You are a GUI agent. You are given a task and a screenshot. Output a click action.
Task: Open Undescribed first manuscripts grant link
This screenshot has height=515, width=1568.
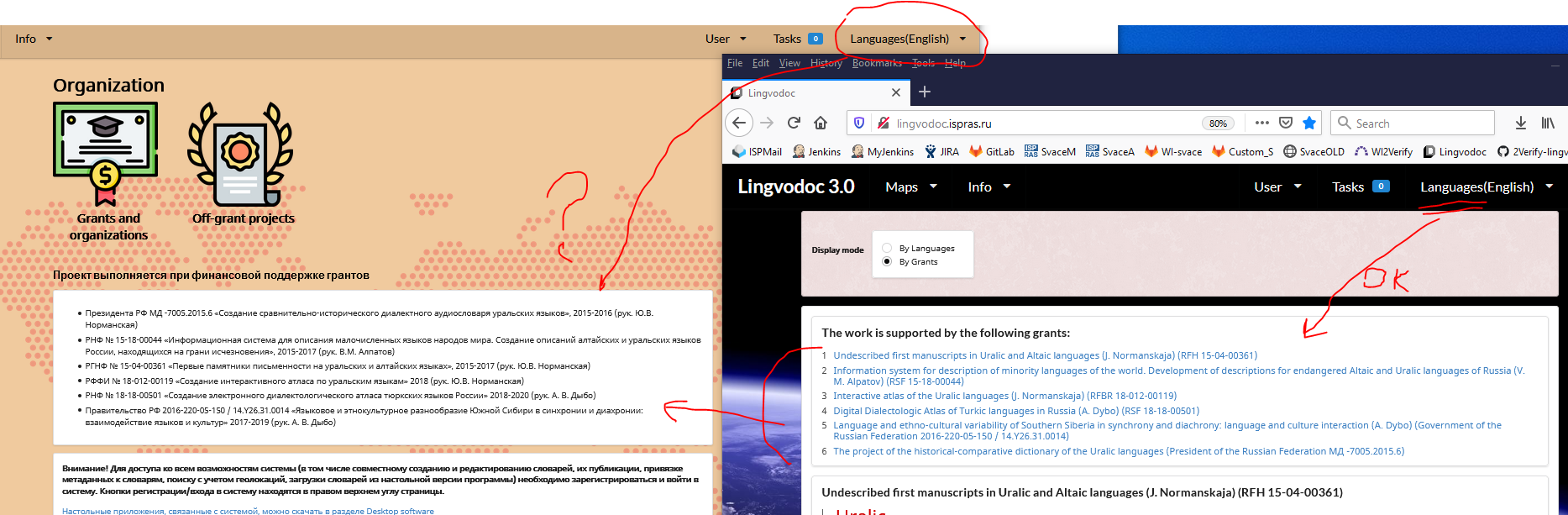1045,355
